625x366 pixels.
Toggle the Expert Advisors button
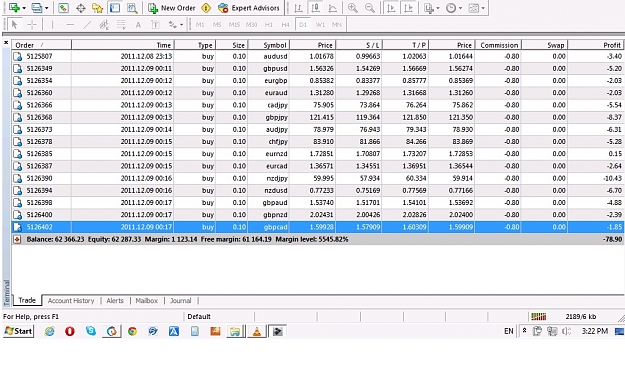tap(249, 8)
